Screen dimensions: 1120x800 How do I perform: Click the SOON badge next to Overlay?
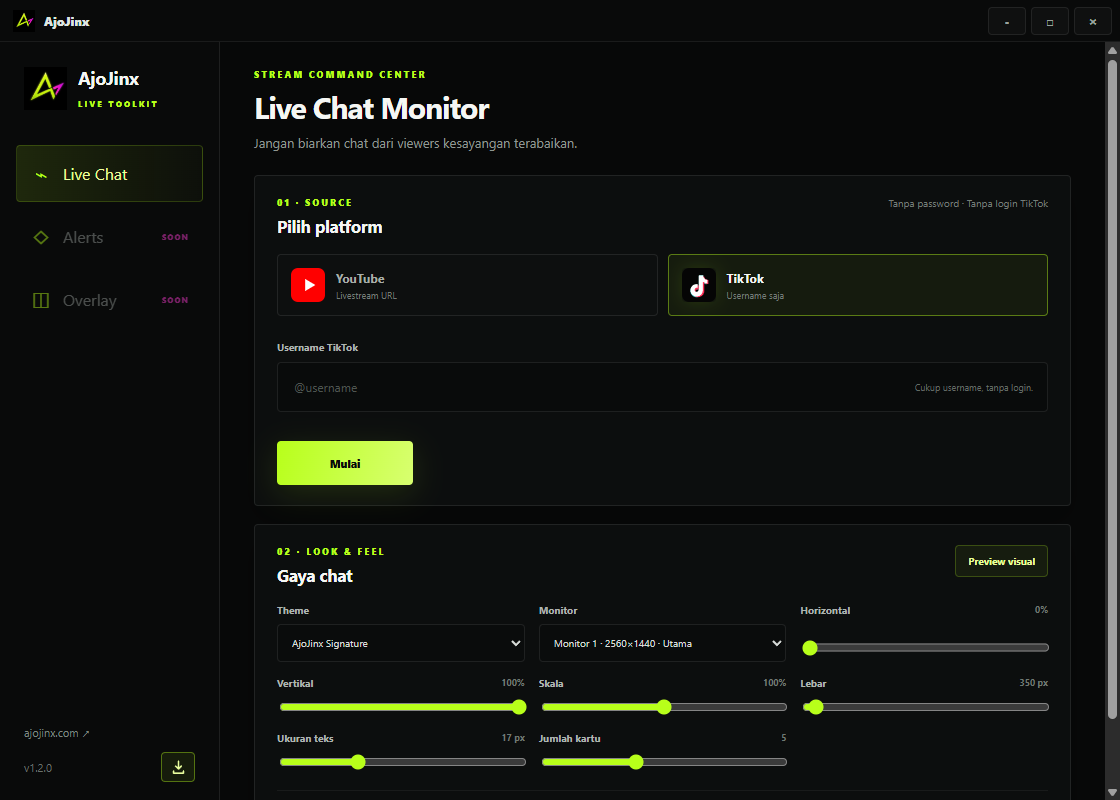(x=175, y=300)
